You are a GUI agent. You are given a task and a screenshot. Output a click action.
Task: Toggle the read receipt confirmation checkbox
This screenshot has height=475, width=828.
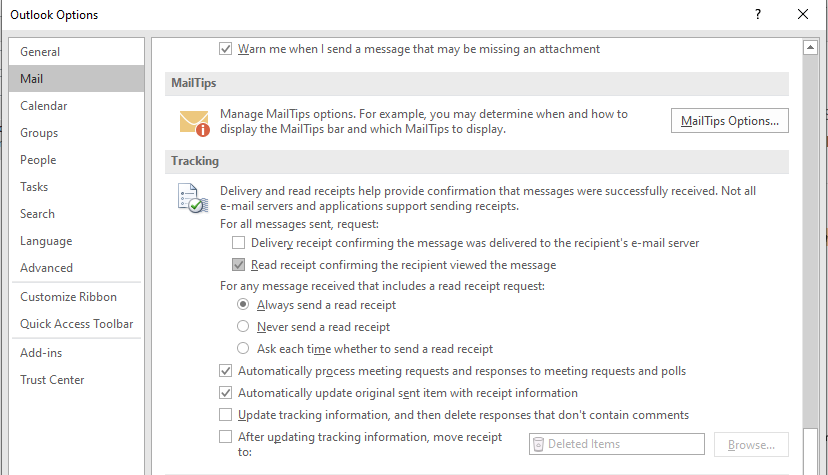click(x=238, y=265)
